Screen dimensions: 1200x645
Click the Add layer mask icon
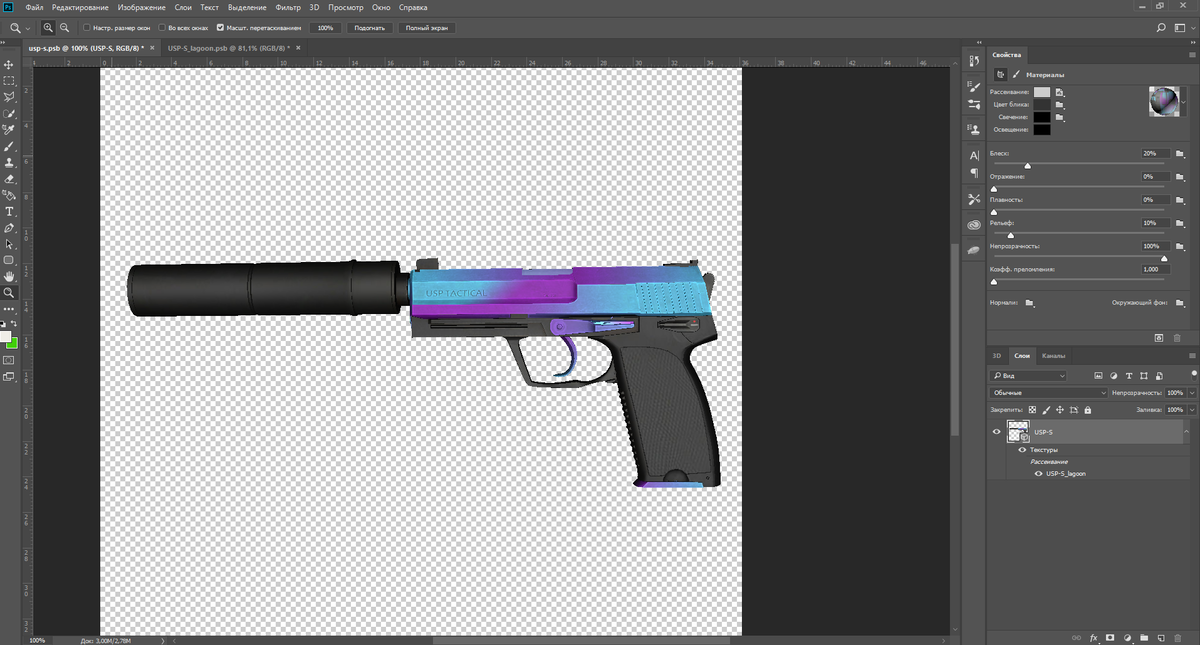(x=1110, y=636)
